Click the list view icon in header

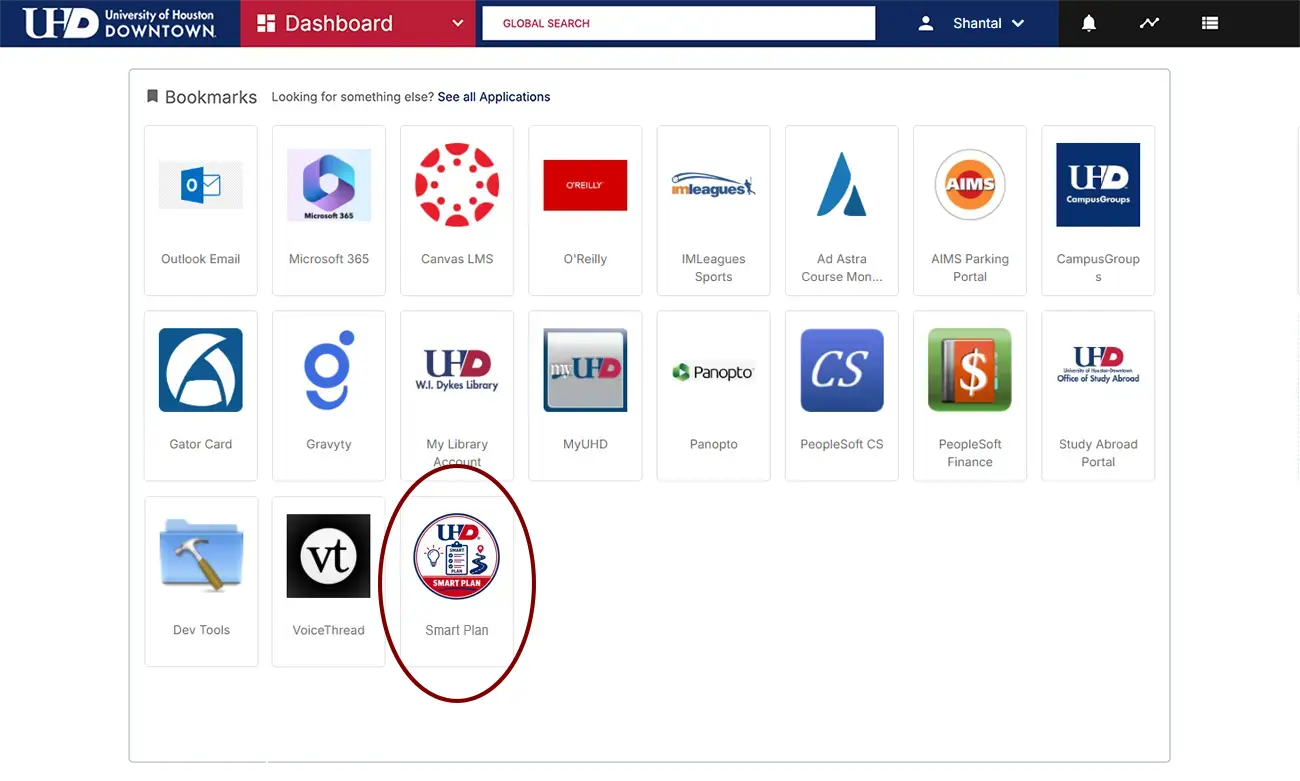[1210, 23]
